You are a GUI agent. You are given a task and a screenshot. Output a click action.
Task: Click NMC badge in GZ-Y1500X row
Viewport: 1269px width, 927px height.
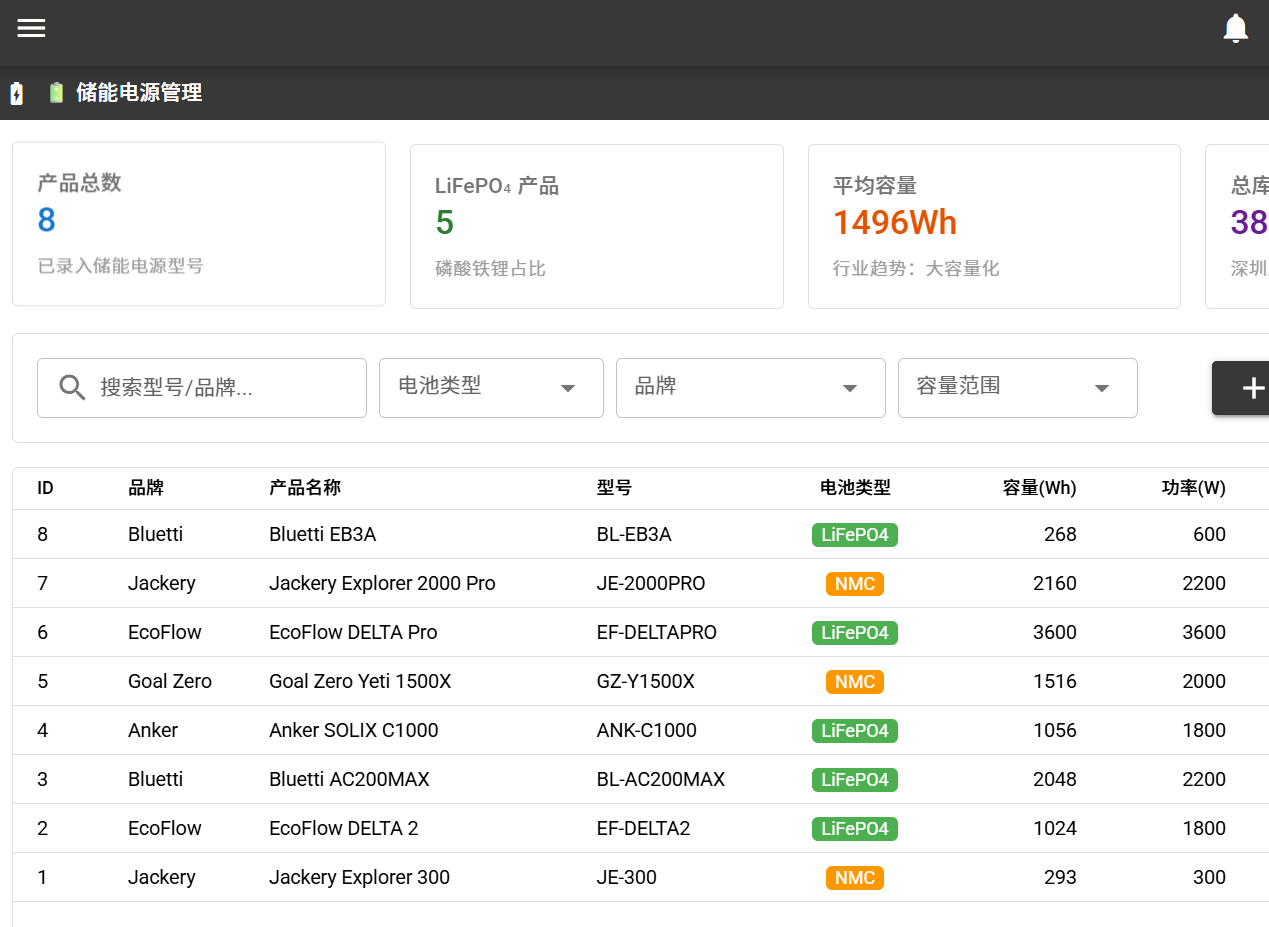(855, 682)
